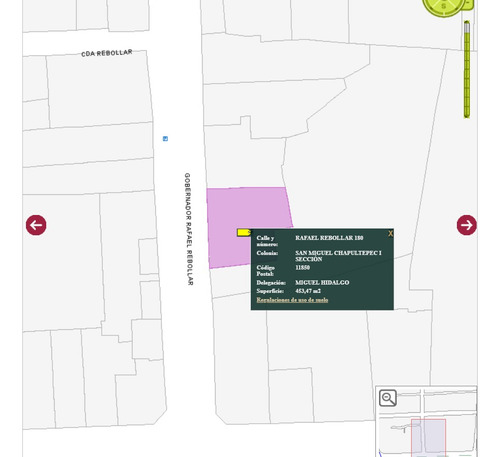This screenshot has height=457, width=500.
Task: Click the CDA REBOLLAR street label
Action: [107, 53]
